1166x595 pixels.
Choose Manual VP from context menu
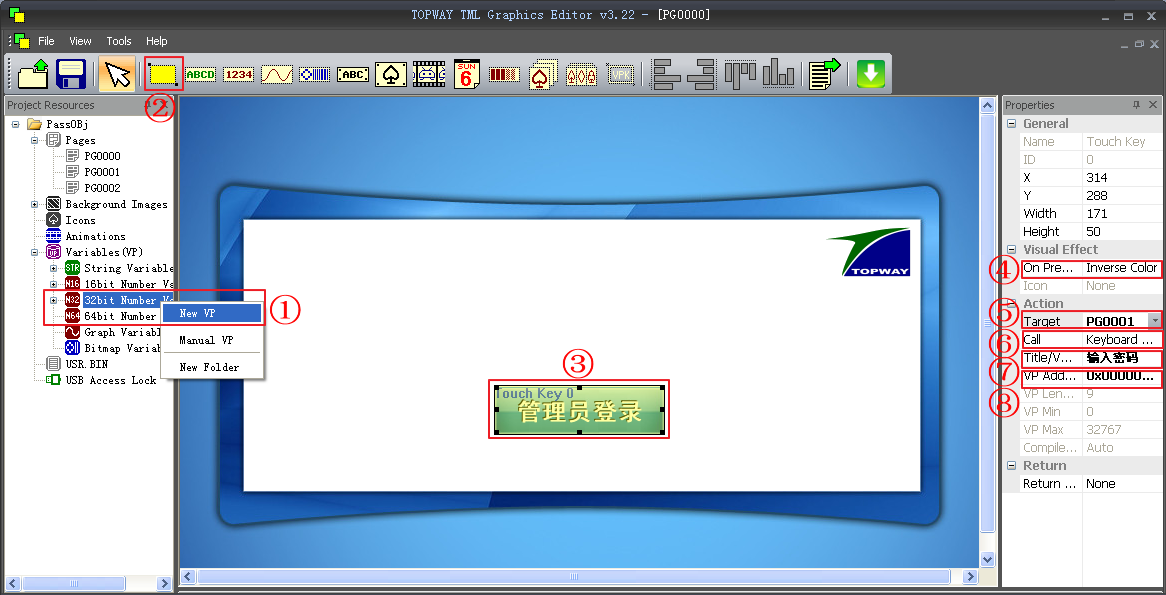pos(212,340)
